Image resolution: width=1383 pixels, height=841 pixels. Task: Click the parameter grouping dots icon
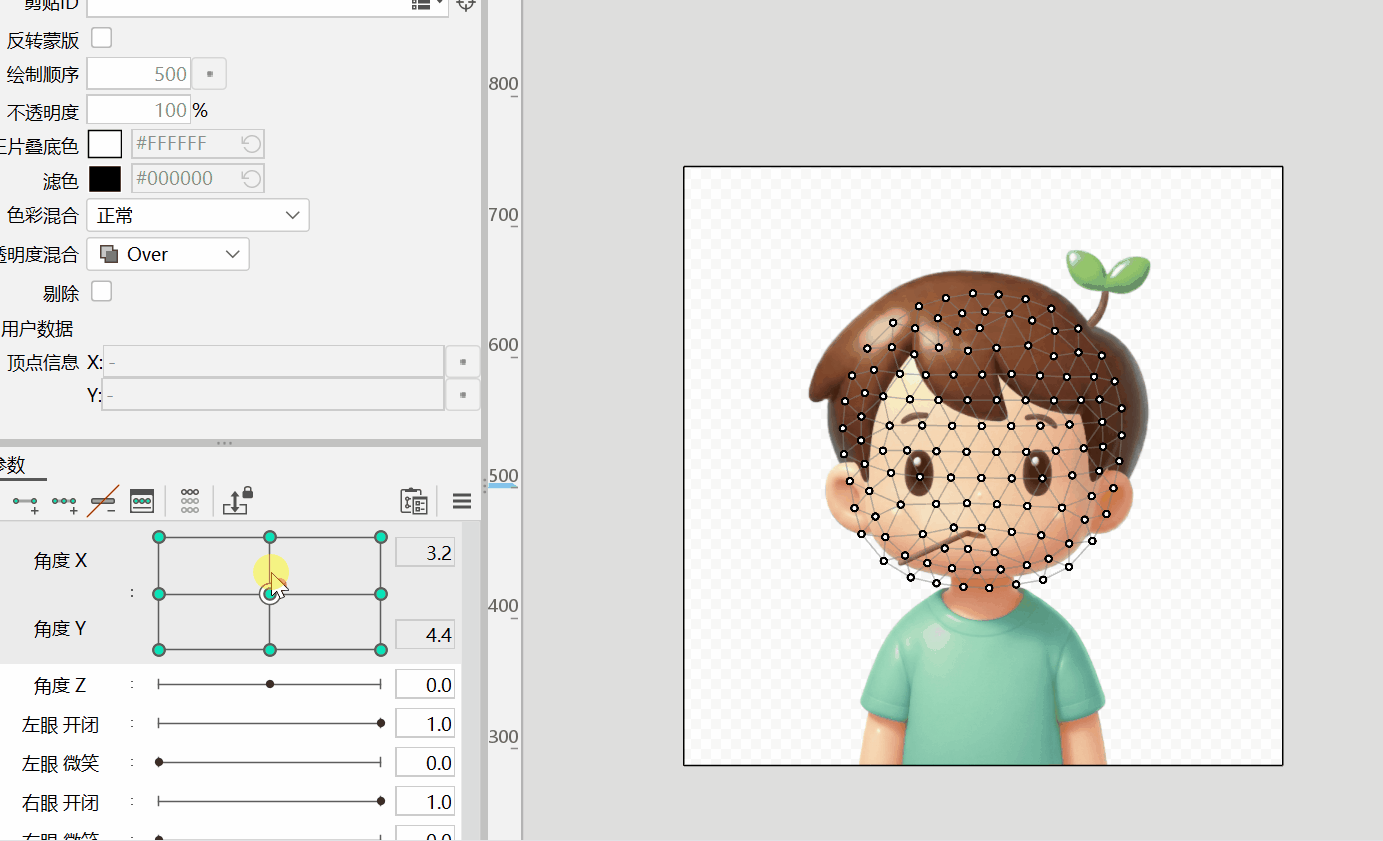[189, 501]
